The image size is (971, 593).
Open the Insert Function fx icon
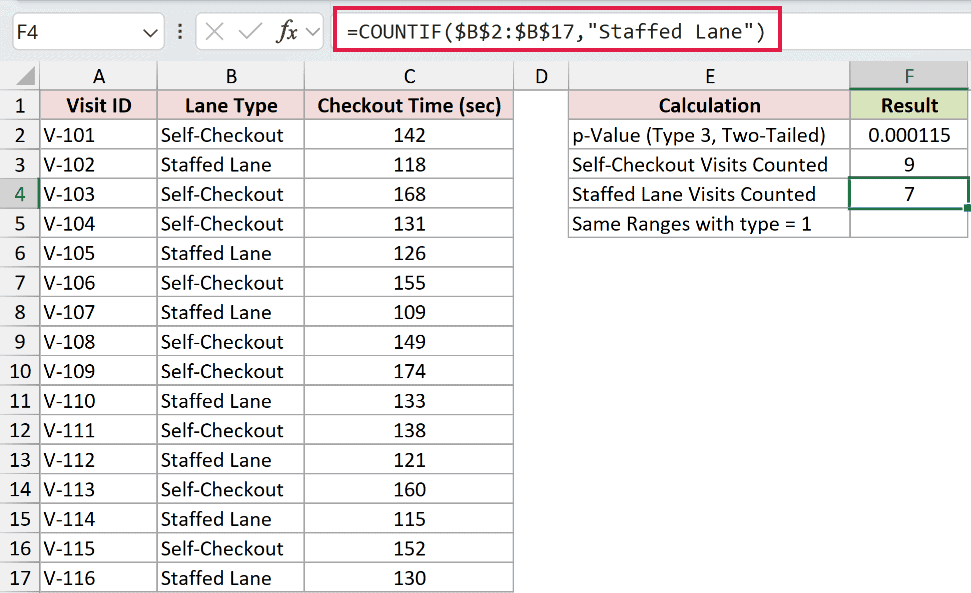point(287,32)
